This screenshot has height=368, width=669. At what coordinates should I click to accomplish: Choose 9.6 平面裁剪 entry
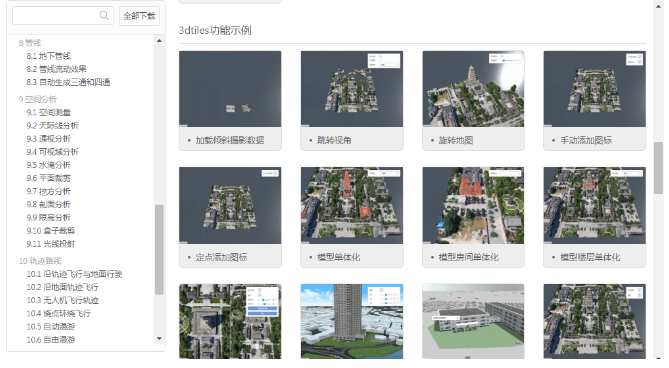tap(49, 178)
